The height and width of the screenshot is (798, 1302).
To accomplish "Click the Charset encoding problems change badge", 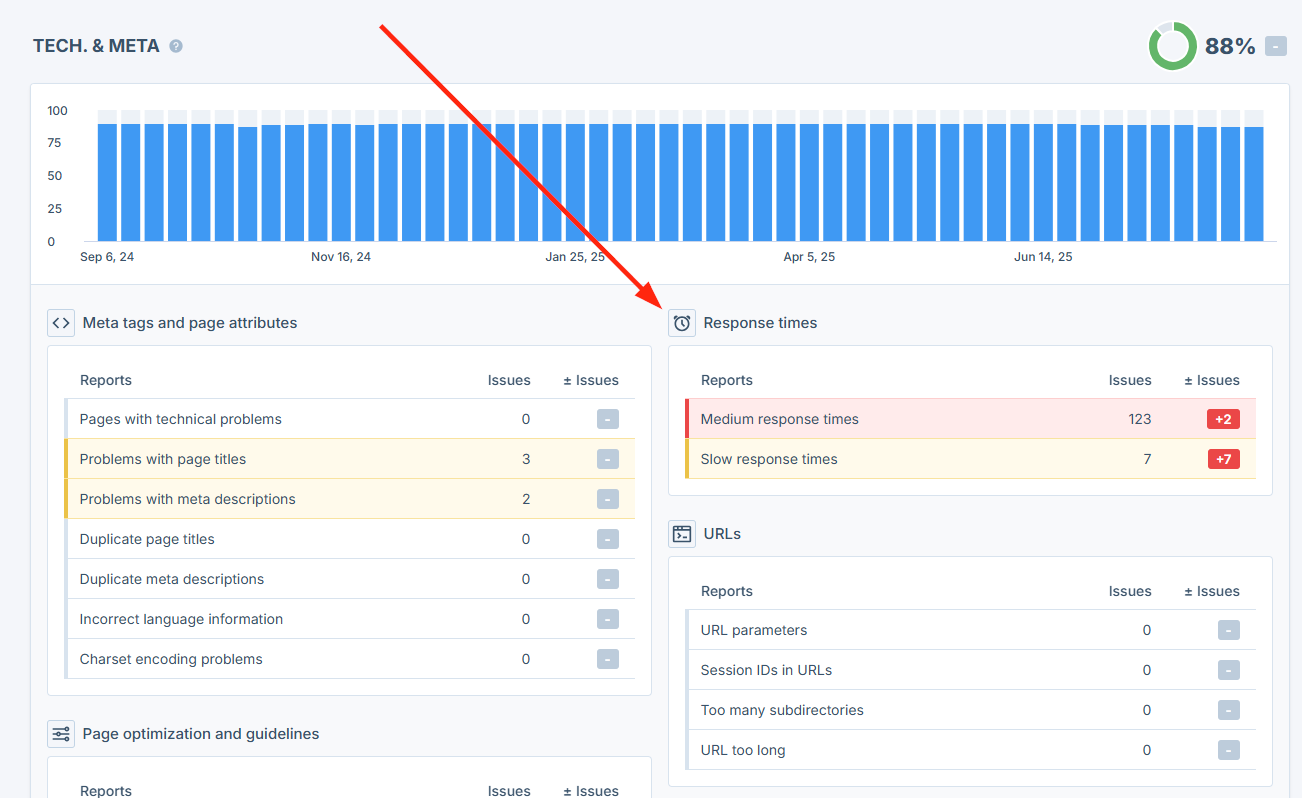I will (608, 659).
